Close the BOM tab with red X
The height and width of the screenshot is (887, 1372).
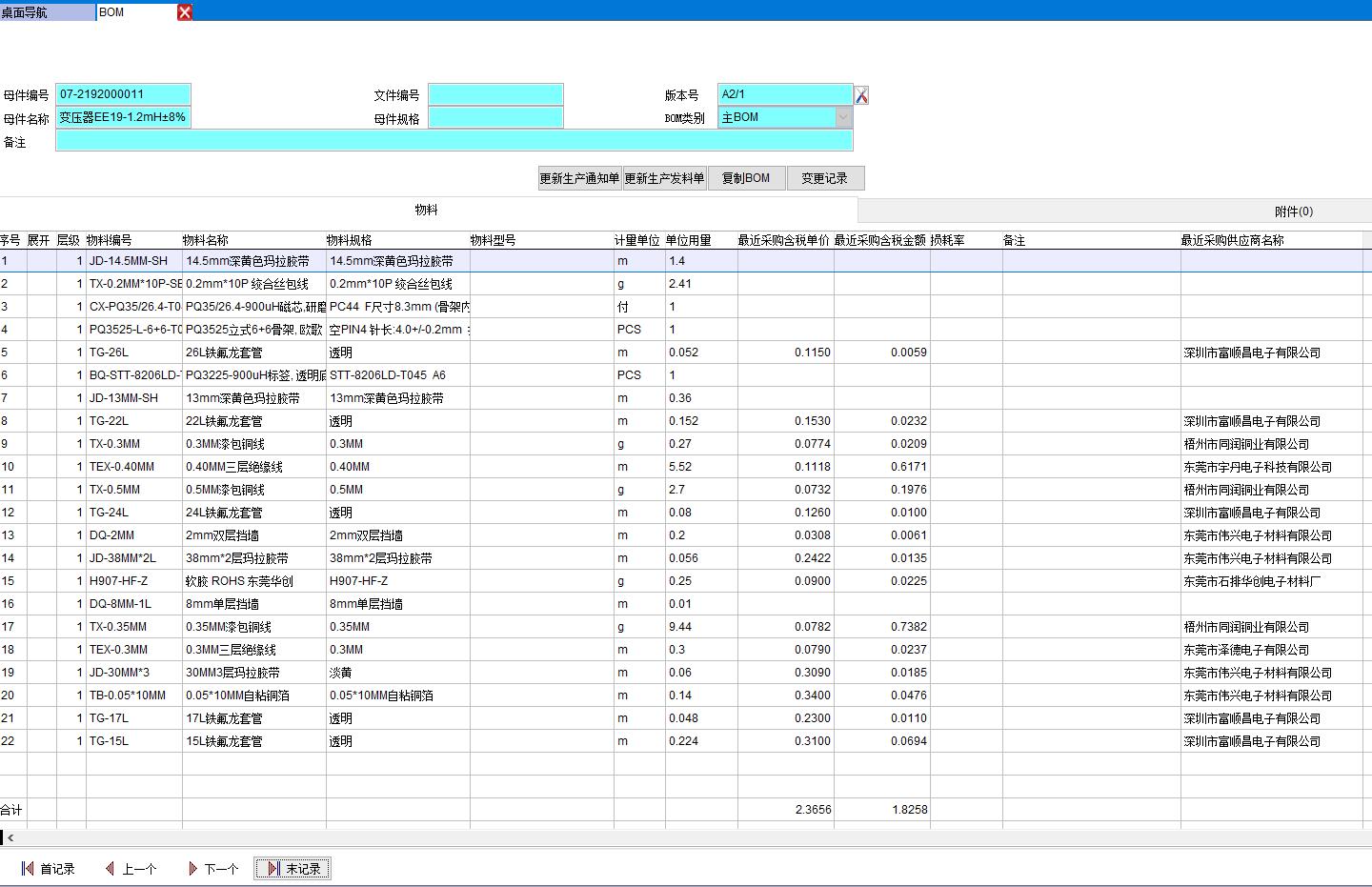(185, 11)
